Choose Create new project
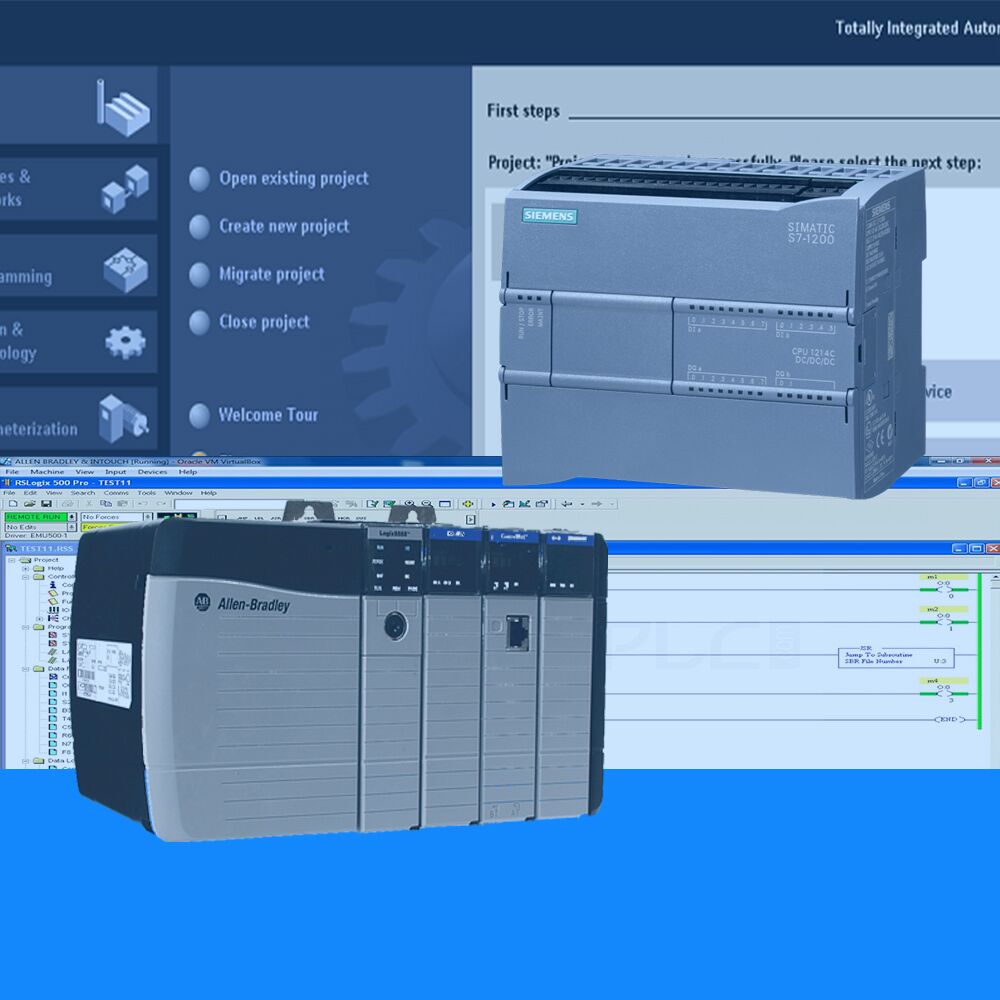This screenshot has height=1000, width=1000. [x=284, y=226]
